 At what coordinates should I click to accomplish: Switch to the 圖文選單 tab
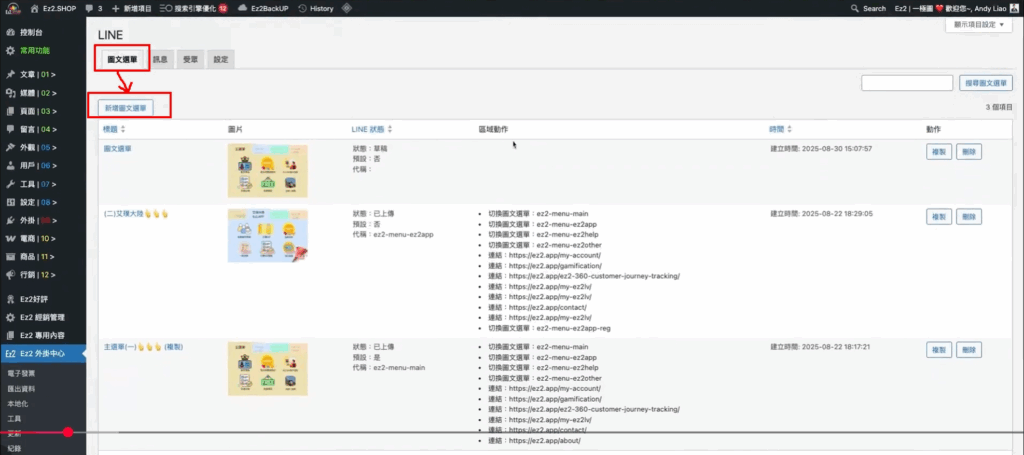122,59
